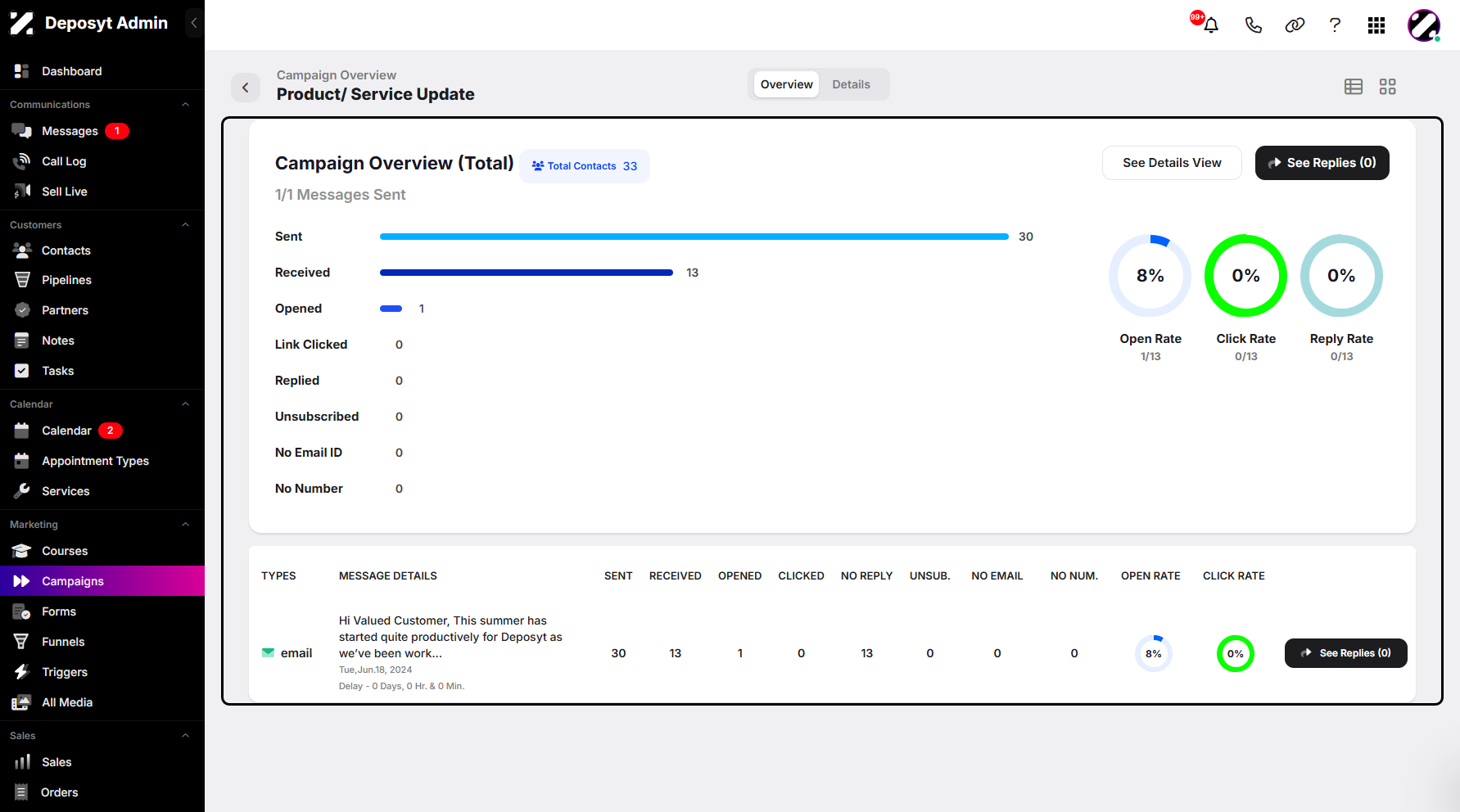1460x812 pixels.
Task: Click the Reply Rate 0% ring
Action: (1341, 276)
